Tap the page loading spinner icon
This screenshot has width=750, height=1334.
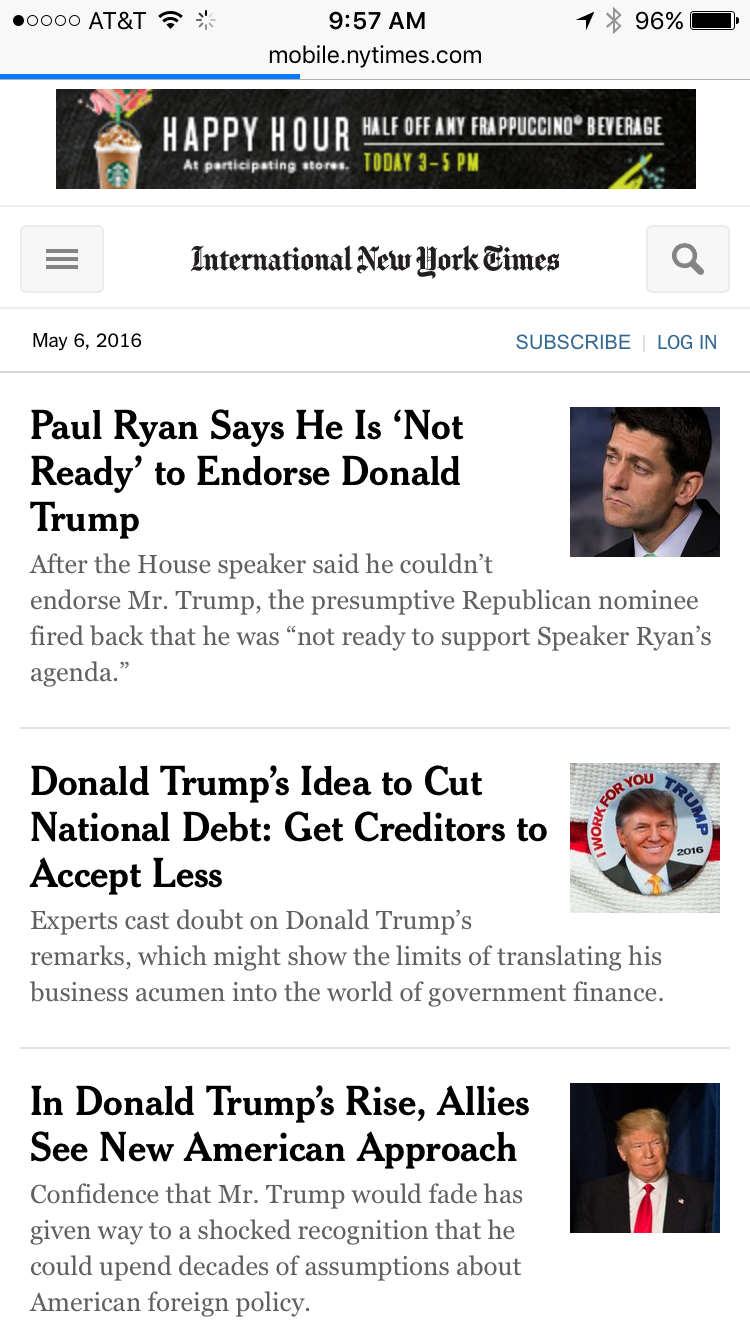click(x=205, y=20)
